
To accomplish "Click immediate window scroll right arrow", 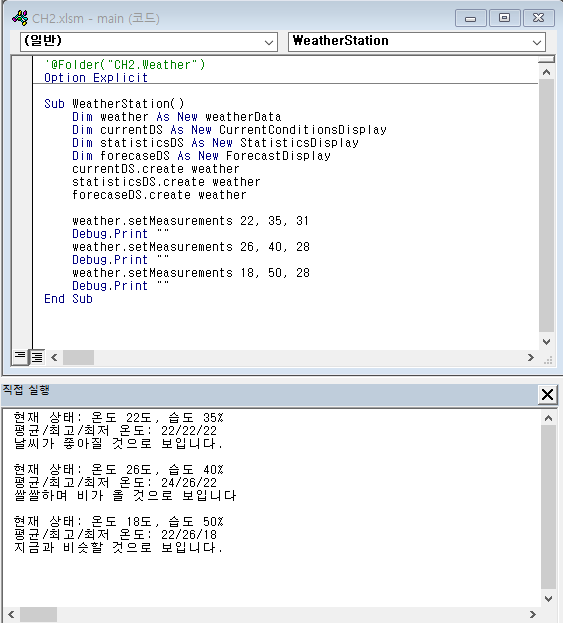I will coord(533,615).
